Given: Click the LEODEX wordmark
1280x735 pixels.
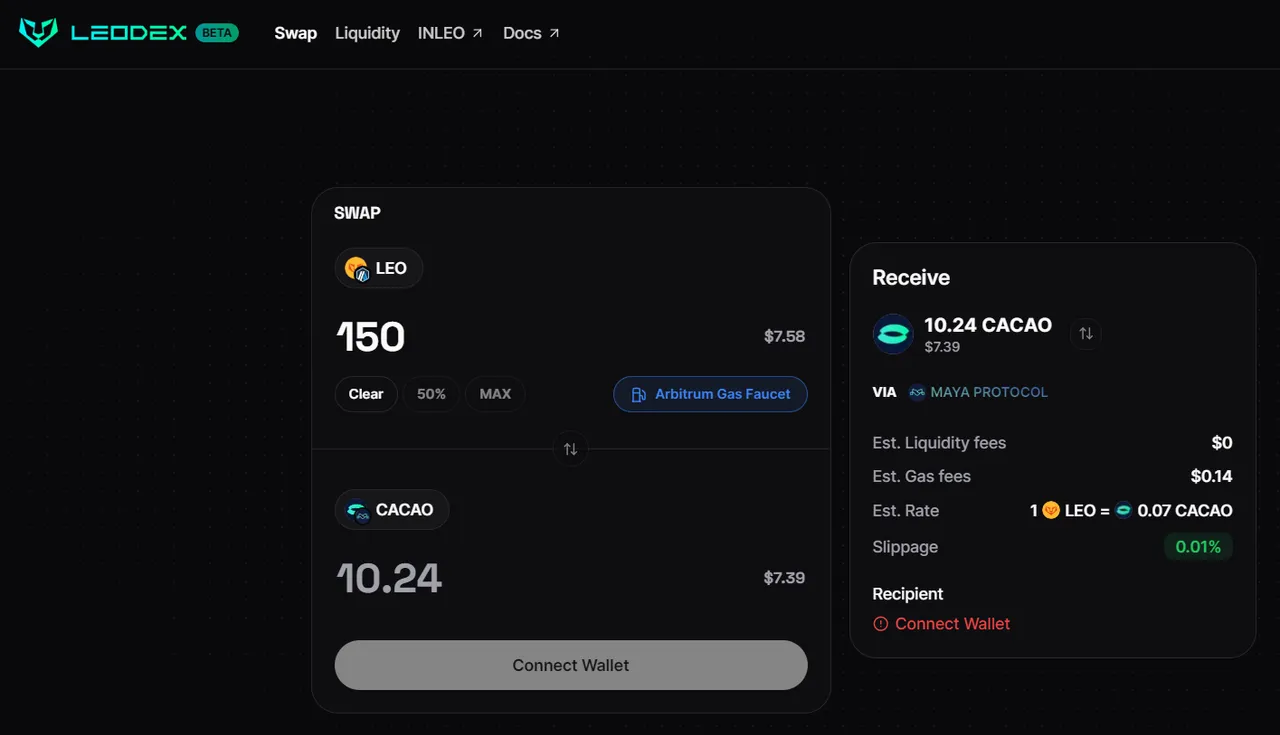Looking at the screenshot, I should coord(129,33).
